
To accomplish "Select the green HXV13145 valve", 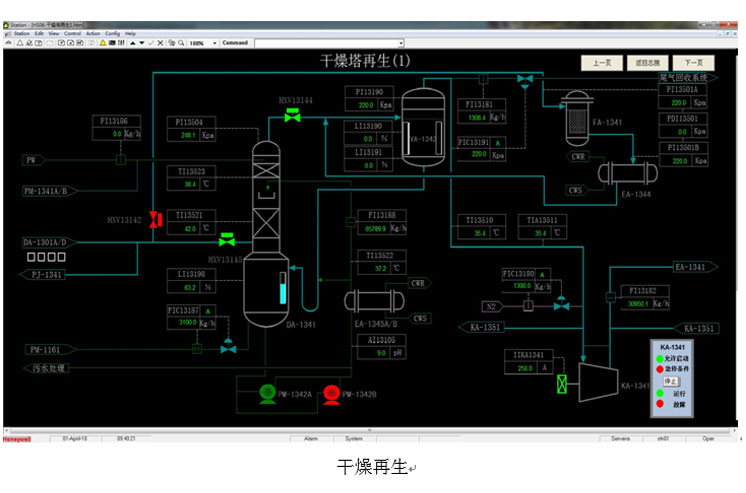I will point(227,239).
